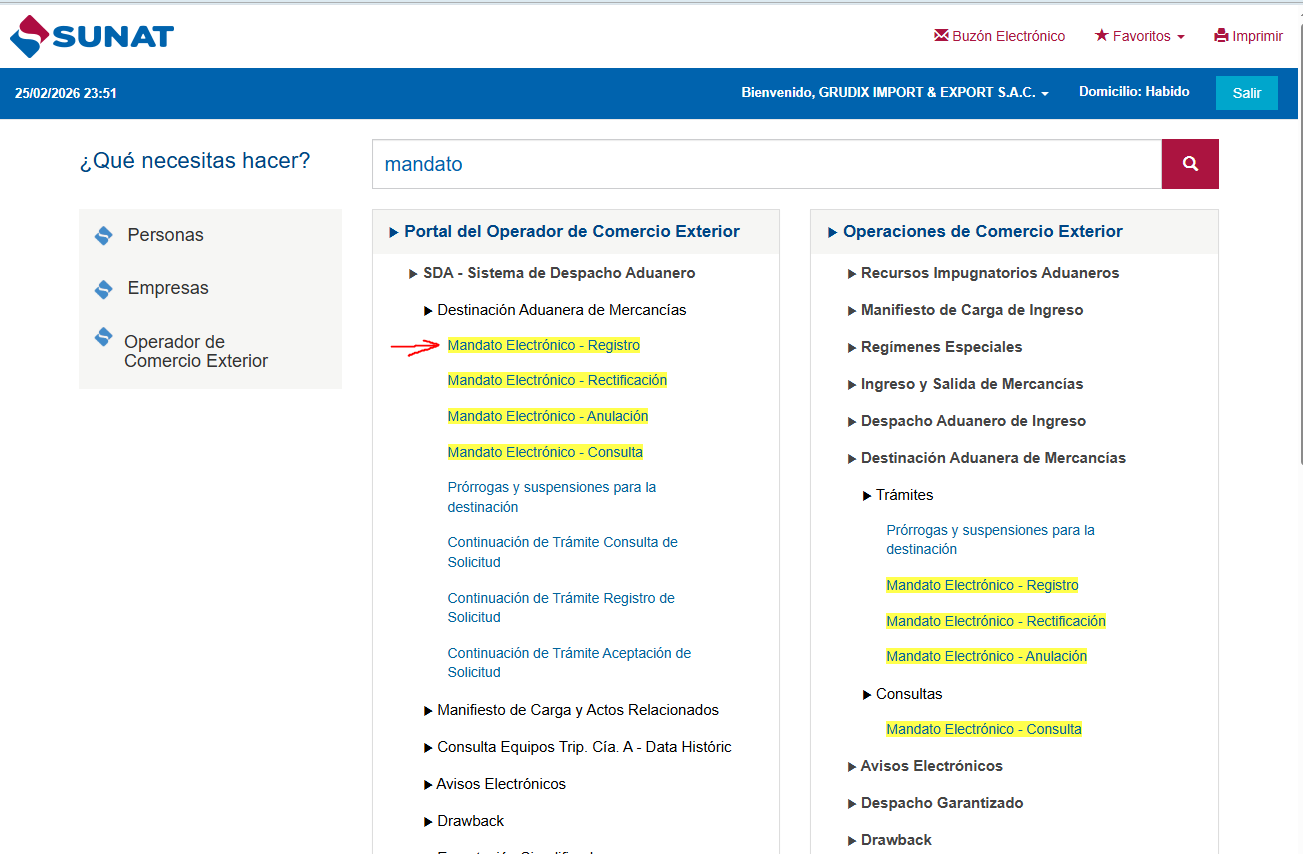Click the Imprimir link

tap(1248, 36)
